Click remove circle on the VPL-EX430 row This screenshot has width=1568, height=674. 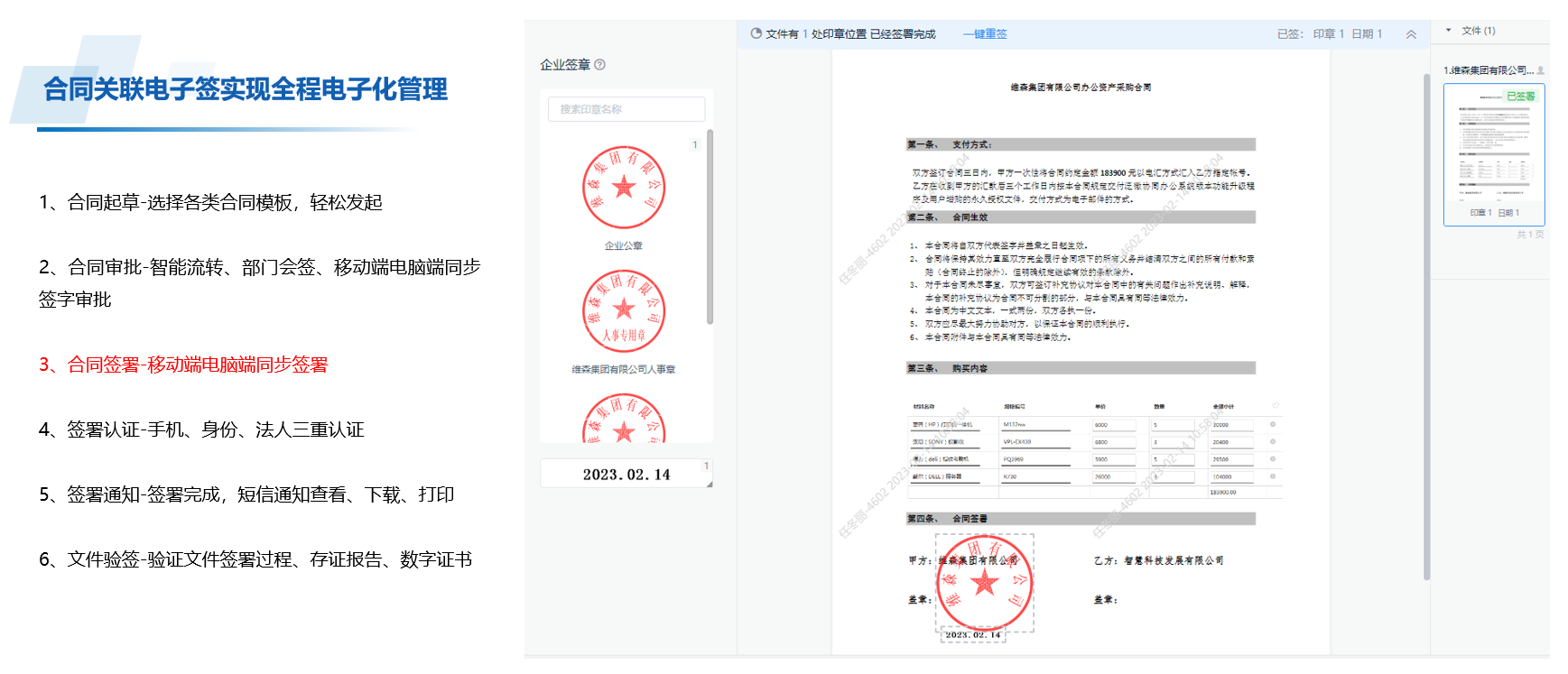point(1273,442)
